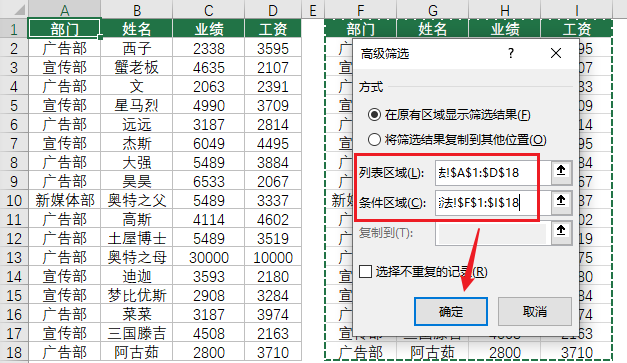Click the 复制到 range selector arrow icon
Screen dimensions: 627x363
click(x=561, y=232)
